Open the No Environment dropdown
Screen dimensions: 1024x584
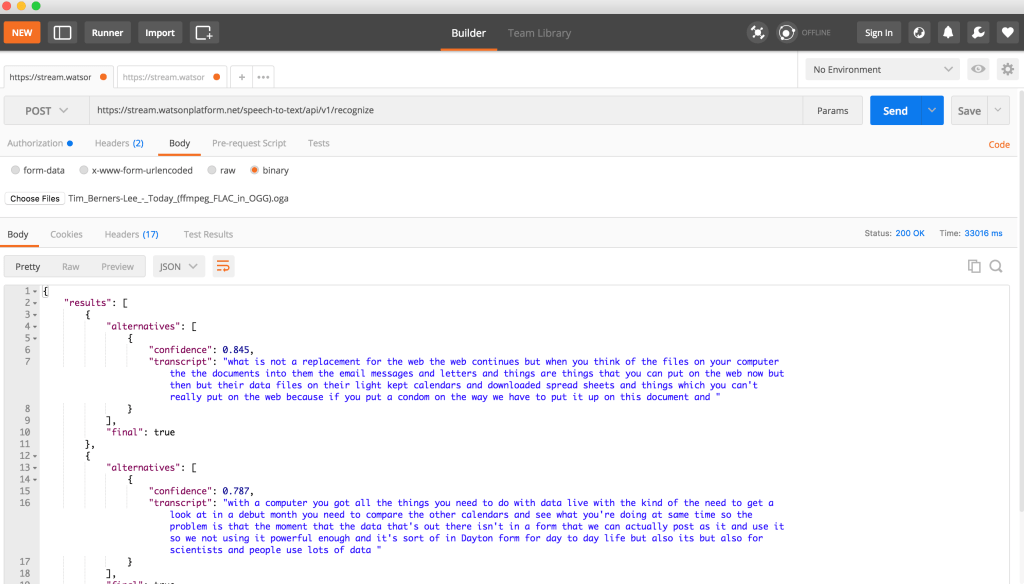[x=881, y=69]
